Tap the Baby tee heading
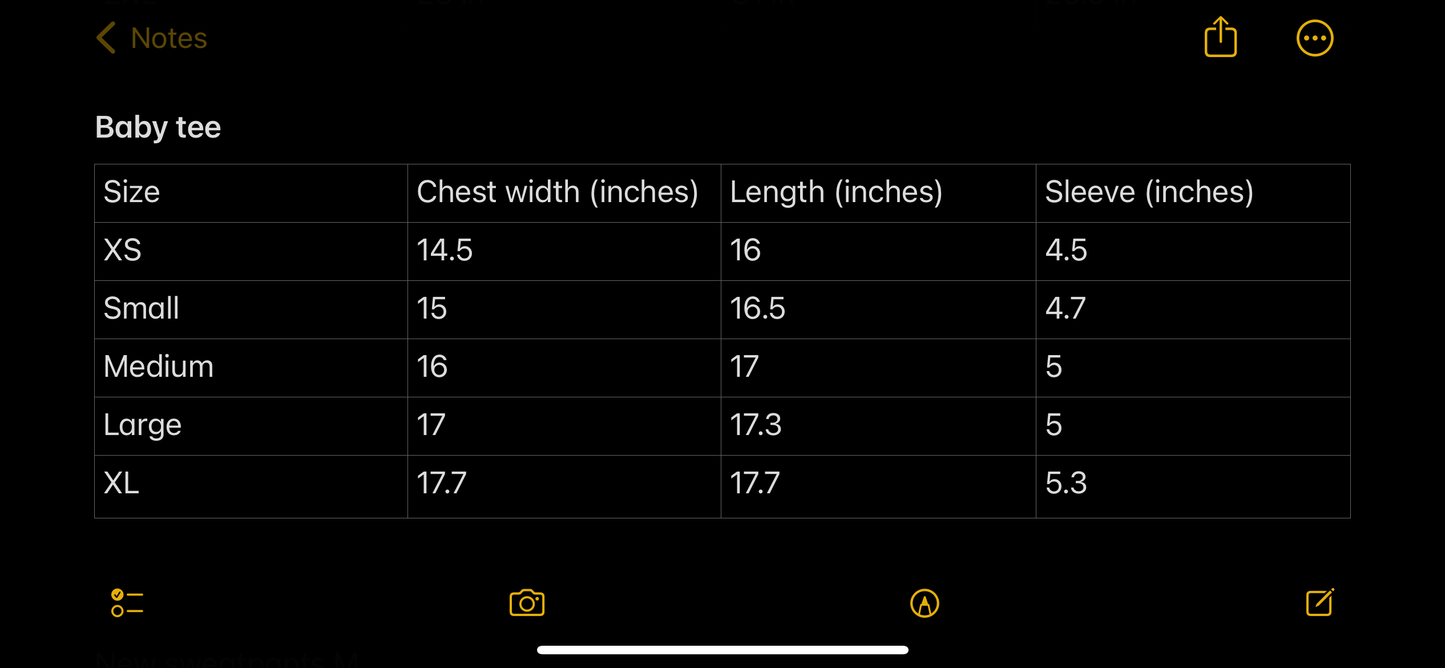This screenshot has width=1445, height=668. (x=158, y=127)
